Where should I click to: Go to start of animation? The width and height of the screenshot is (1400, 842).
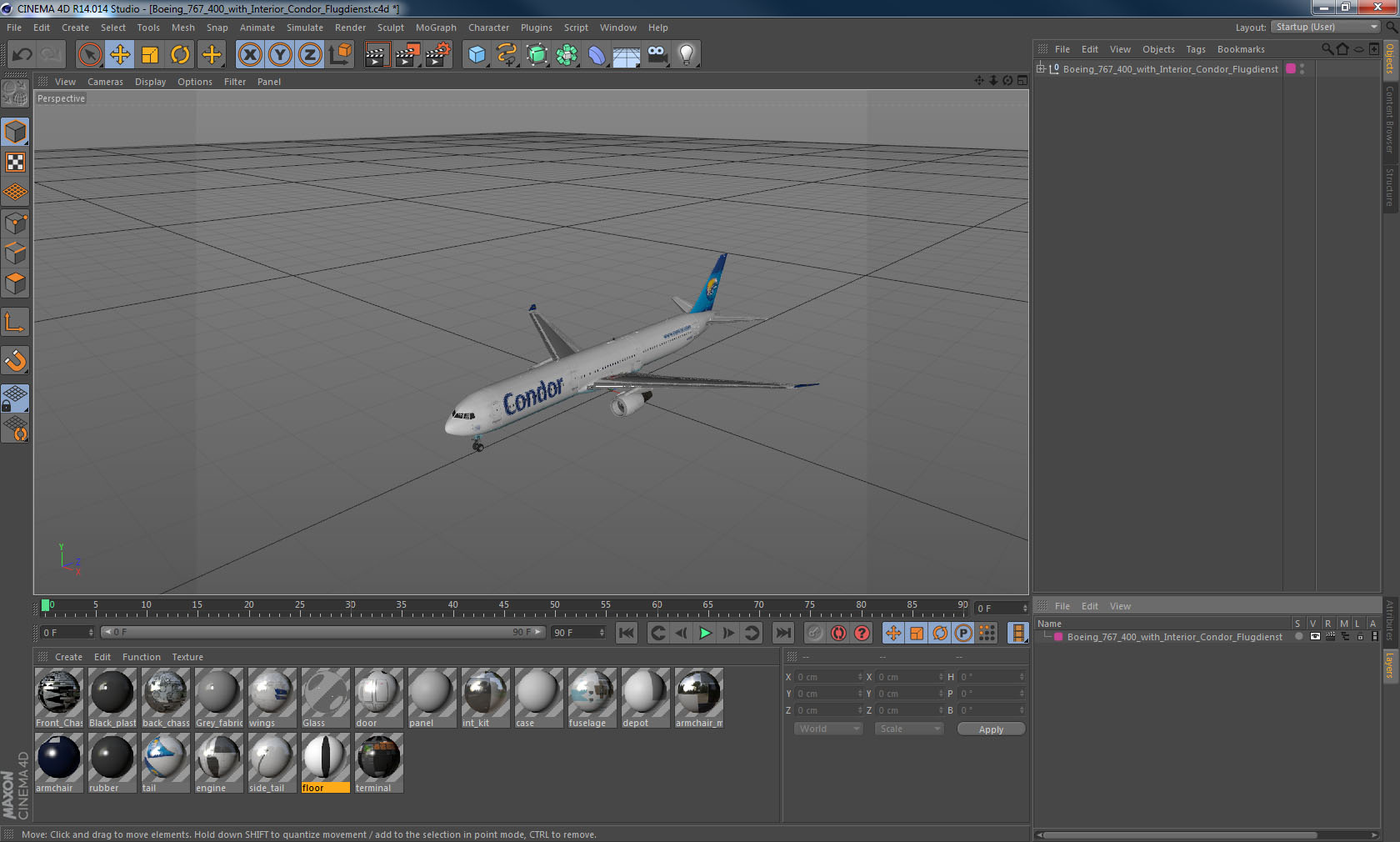point(627,633)
